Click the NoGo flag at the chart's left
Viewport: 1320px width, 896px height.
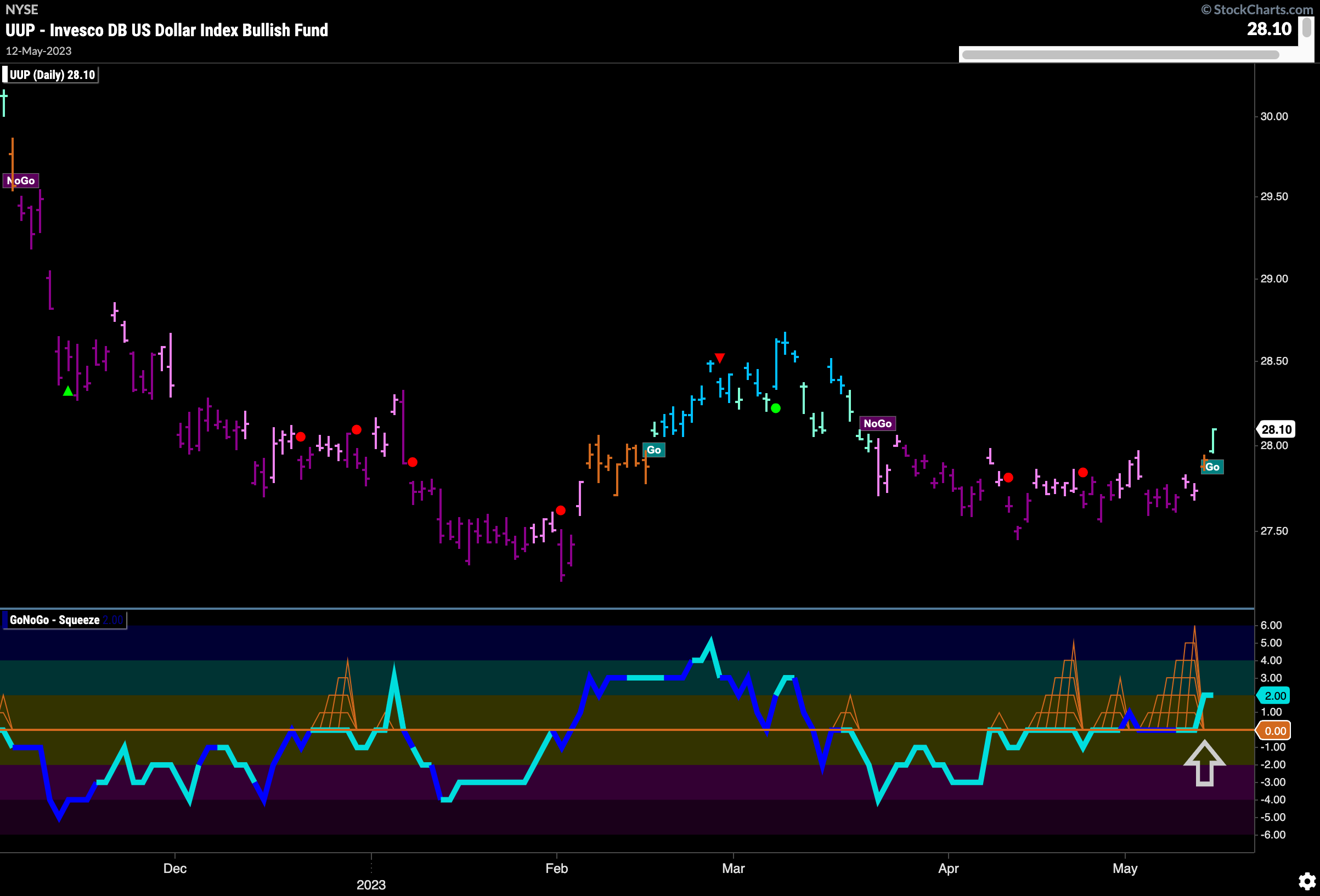21,180
